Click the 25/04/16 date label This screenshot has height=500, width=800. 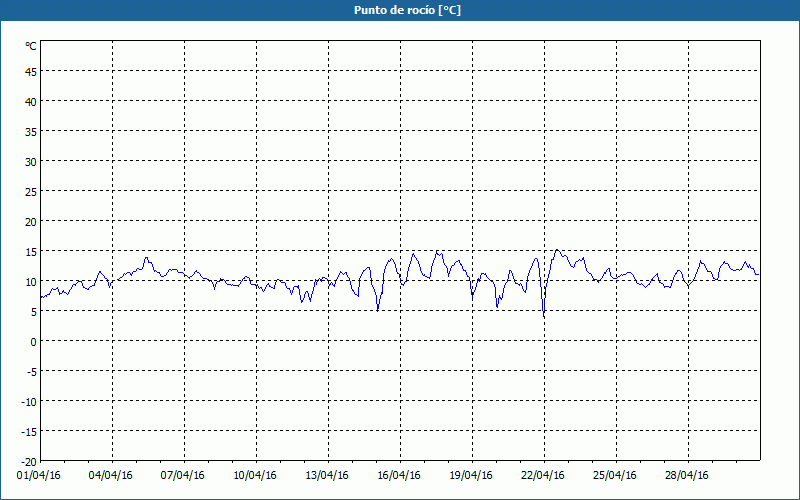[x=615, y=476]
